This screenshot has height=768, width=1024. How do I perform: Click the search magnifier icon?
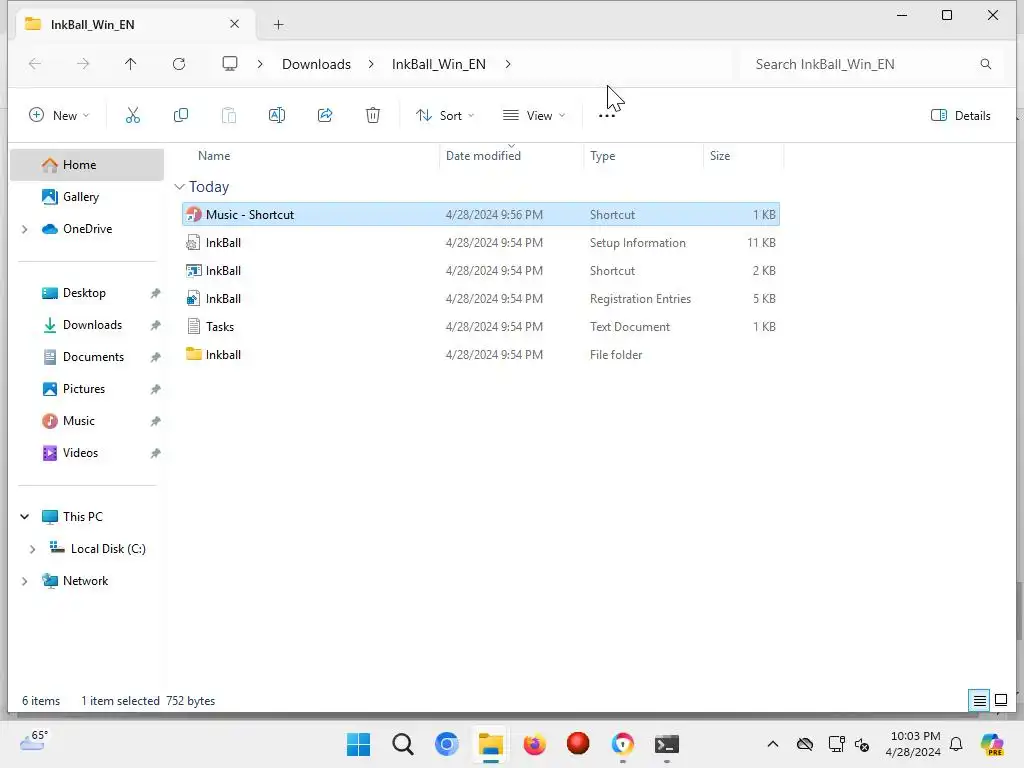point(985,64)
